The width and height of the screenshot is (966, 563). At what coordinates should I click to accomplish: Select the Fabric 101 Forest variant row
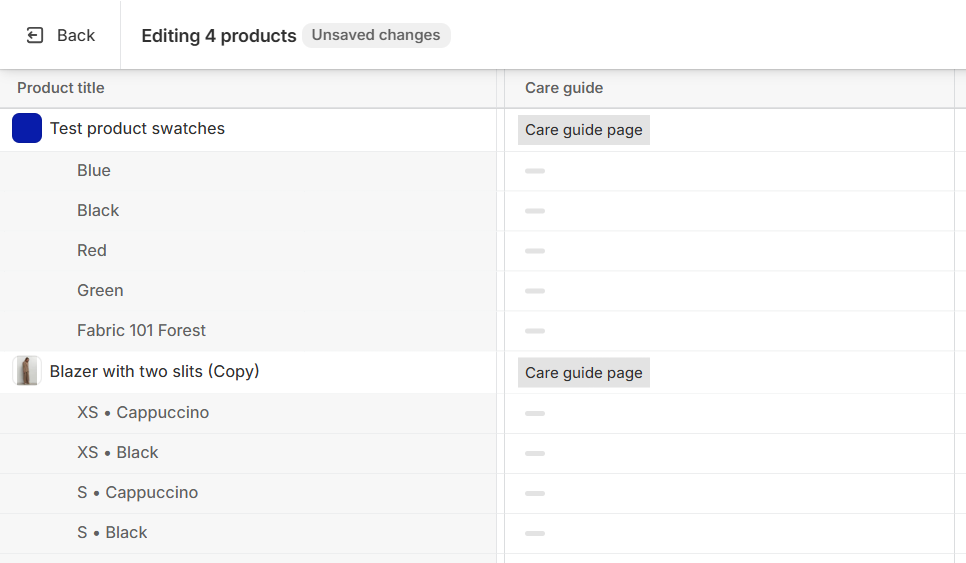pos(141,330)
